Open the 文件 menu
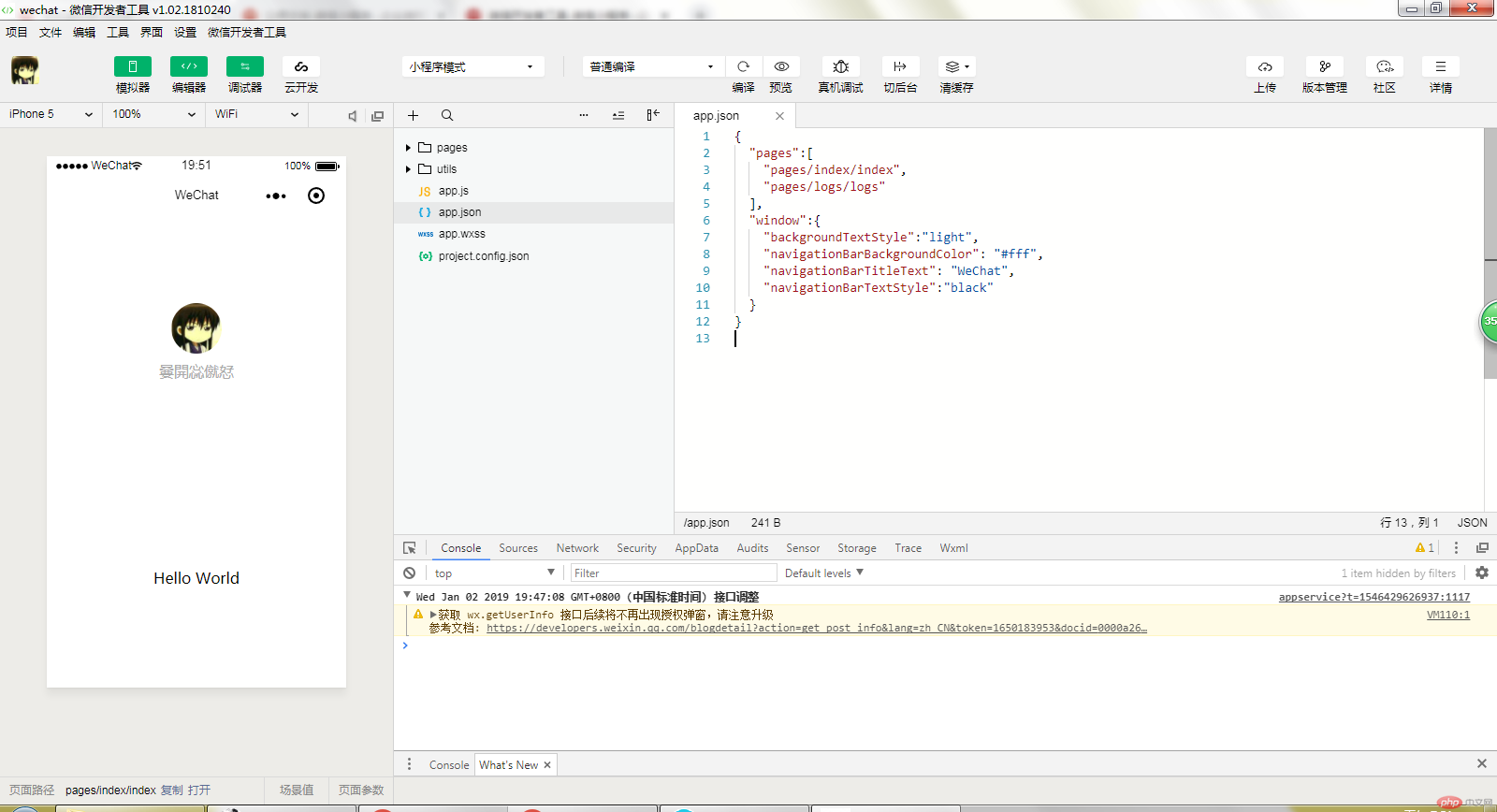Viewport: 1497px width, 812px height. tap(51, 32)
